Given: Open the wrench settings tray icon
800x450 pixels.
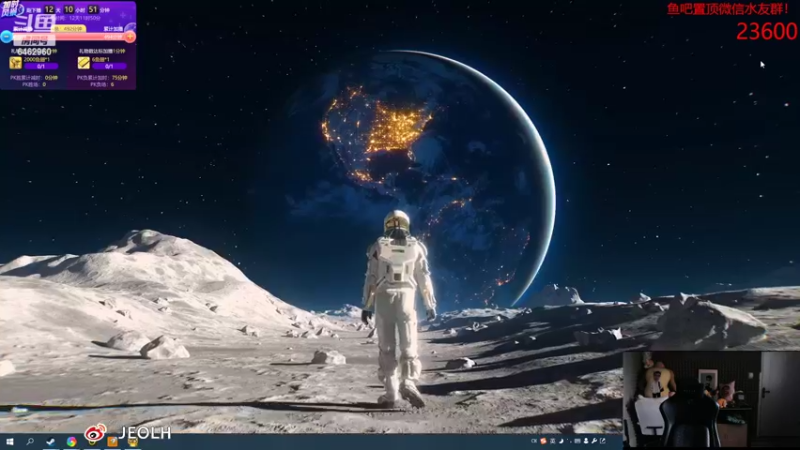Looking at the screenshot, I should click(594, 441).
